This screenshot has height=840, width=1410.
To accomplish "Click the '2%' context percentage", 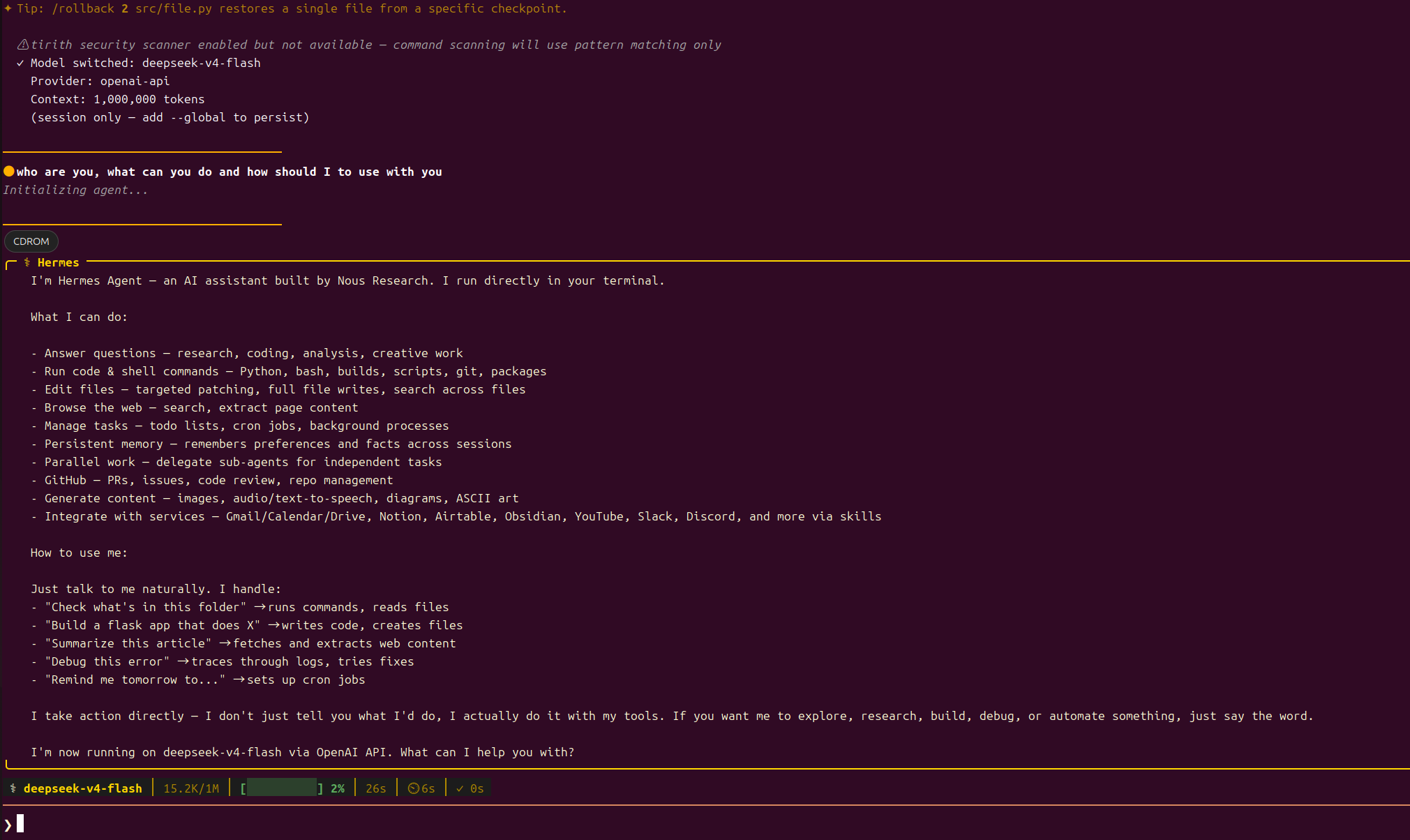I will 338,788.
